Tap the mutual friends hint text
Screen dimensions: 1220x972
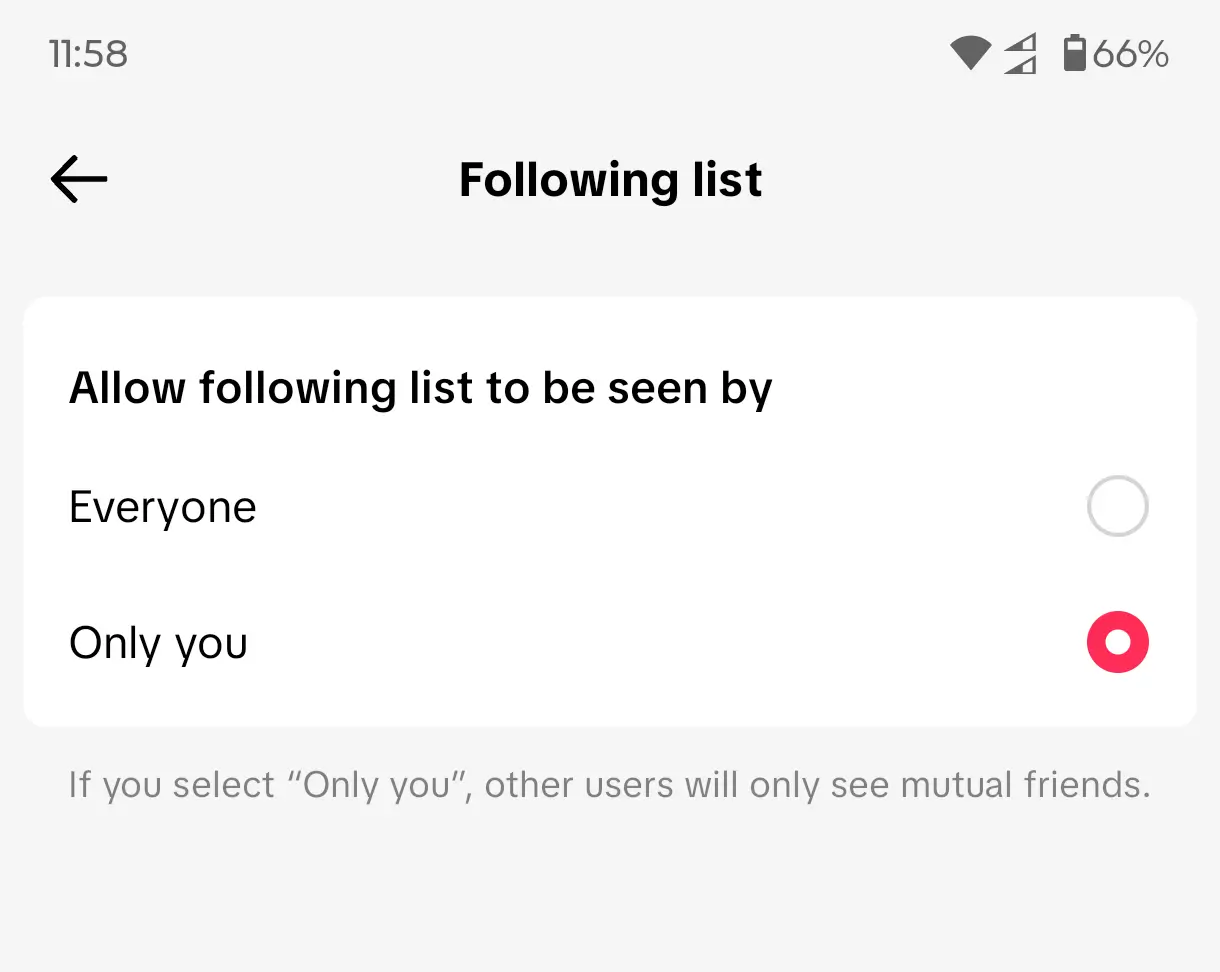[609, 785]
